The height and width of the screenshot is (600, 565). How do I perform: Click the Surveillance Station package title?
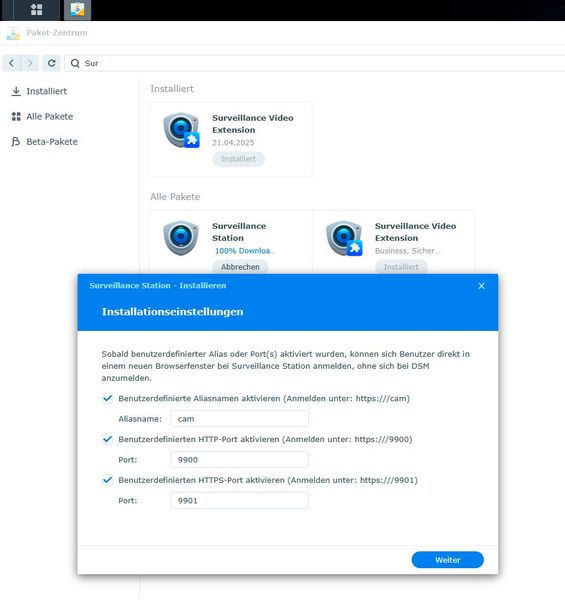click(x=239, y=232)
